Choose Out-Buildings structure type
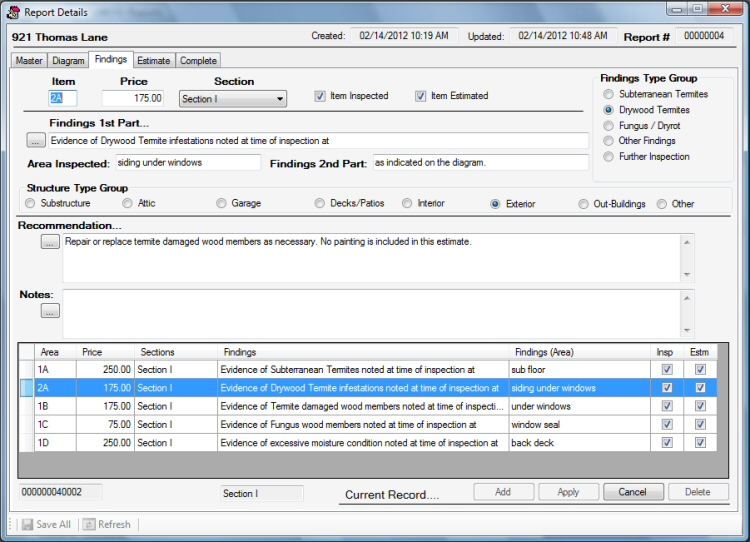 pyautogui.click(x=583, y=204)
